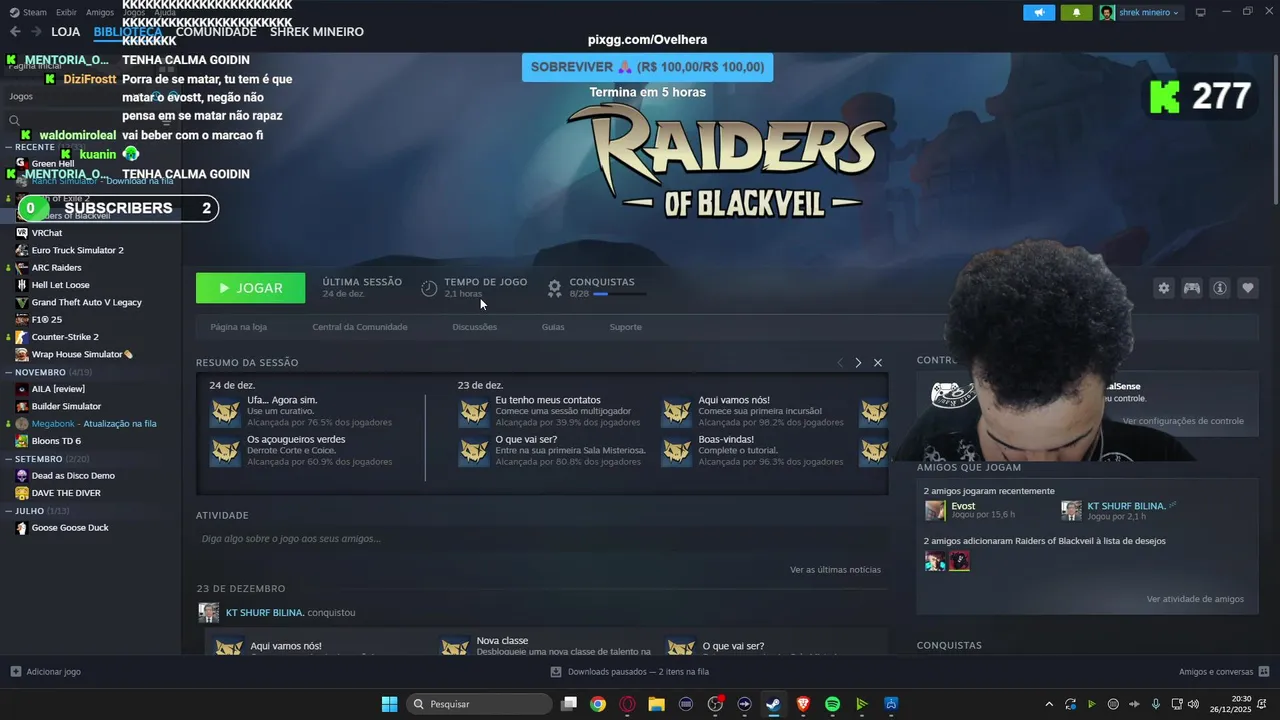1280x720 pixels.
Task: Click the Windows taskbar search box
Action: point(480,704)
